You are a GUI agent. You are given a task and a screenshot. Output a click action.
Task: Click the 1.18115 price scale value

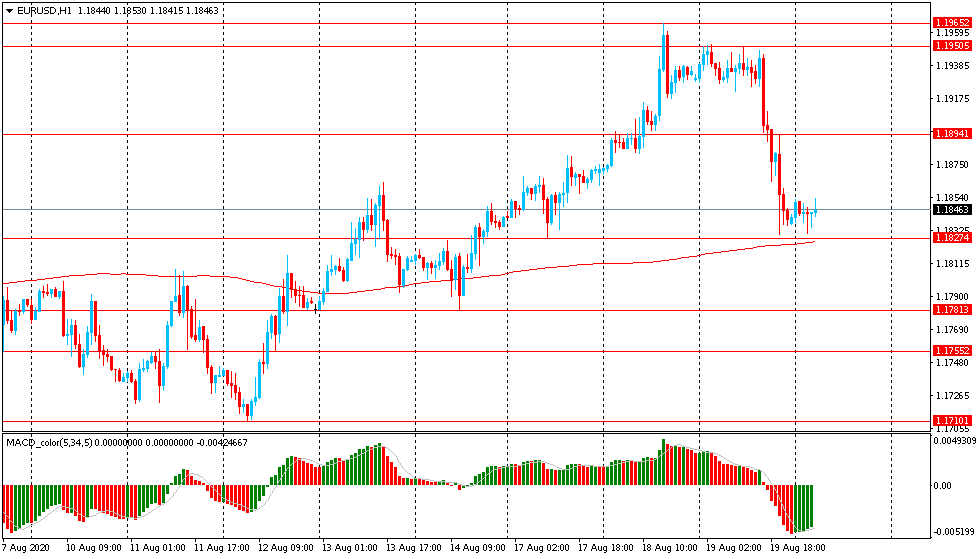(x=952, y=263)
